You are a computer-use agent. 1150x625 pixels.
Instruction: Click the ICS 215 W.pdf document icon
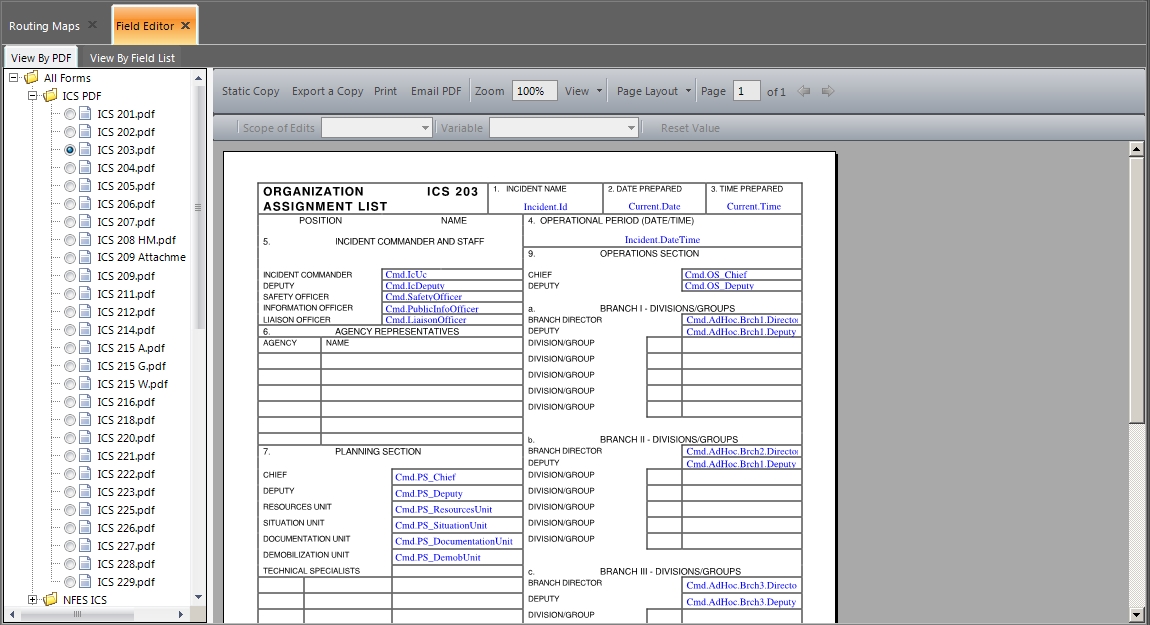85,384
